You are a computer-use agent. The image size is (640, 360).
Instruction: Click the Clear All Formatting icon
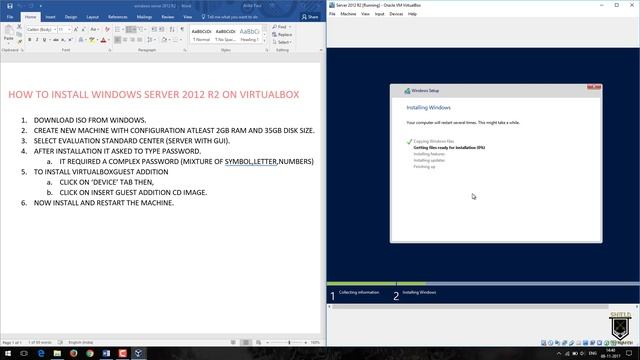107,29
